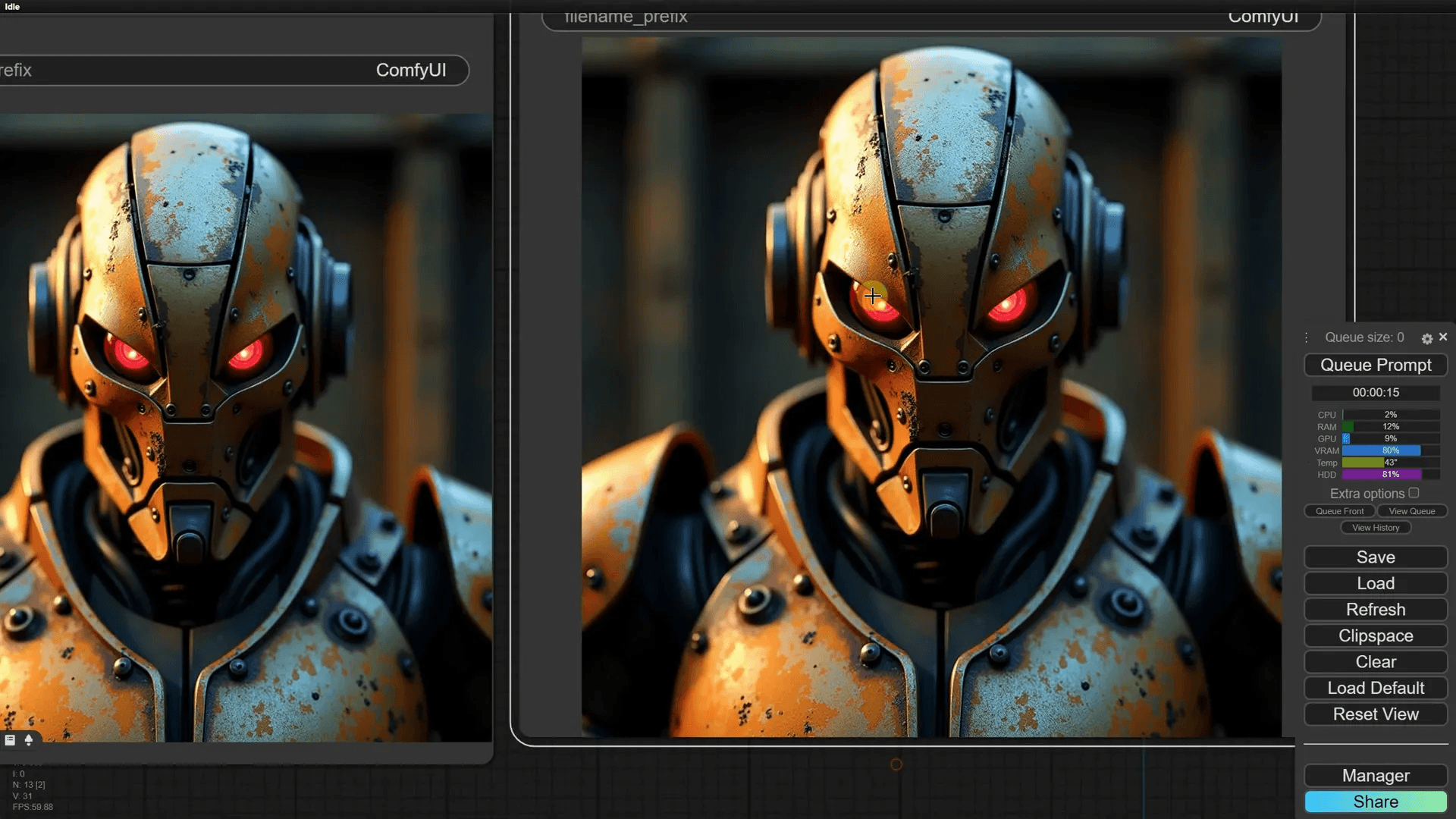1456x819 pixels.
Task: Click the orange output dot below preview node
Action: pos(896,764)
